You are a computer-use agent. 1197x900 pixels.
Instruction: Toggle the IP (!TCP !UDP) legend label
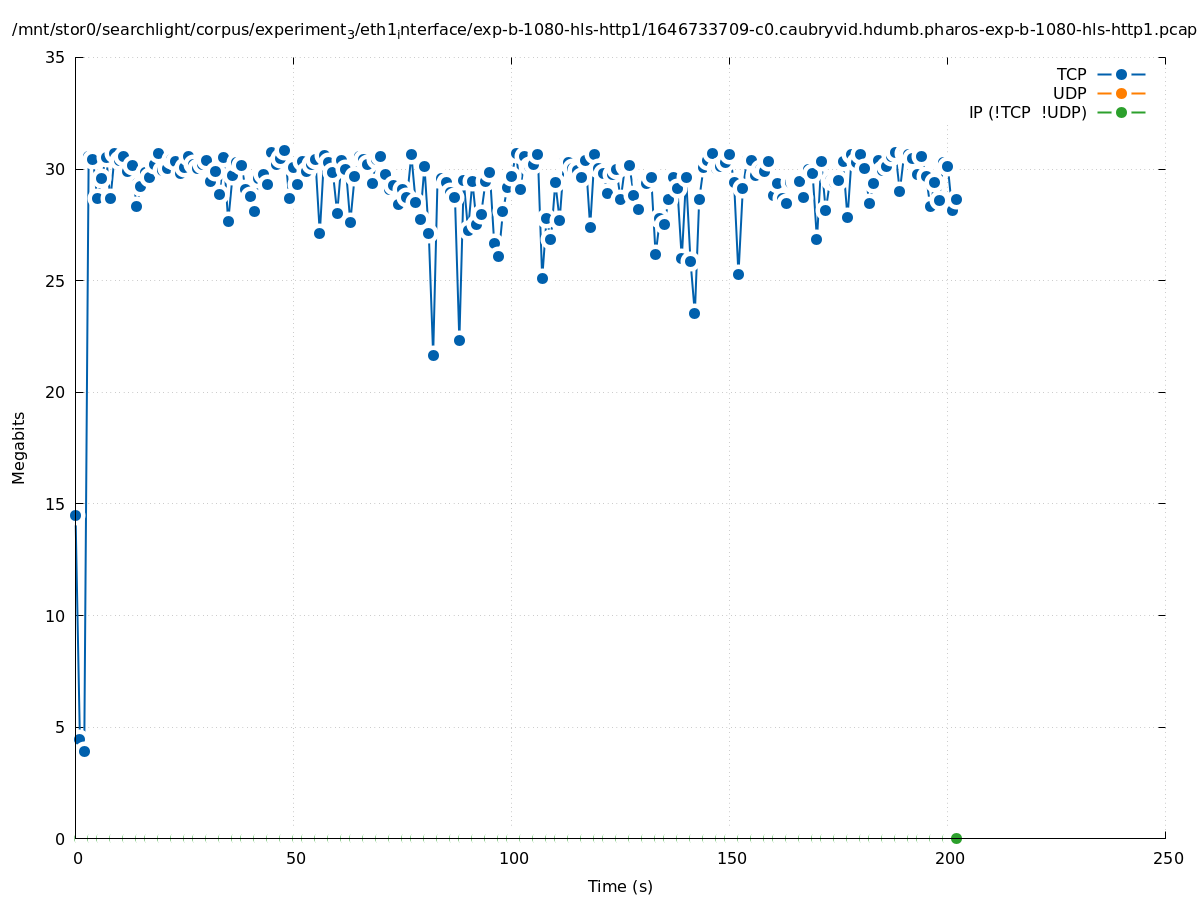1027,112
